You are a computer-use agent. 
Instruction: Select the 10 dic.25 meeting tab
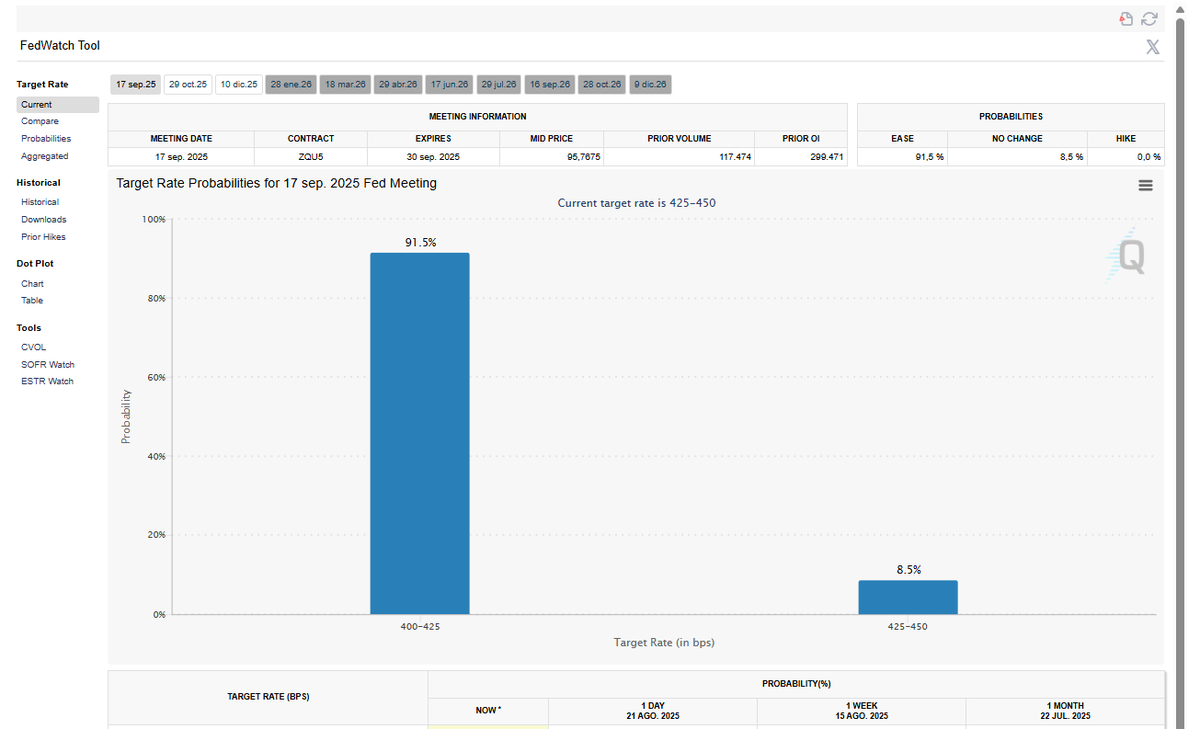239,85
